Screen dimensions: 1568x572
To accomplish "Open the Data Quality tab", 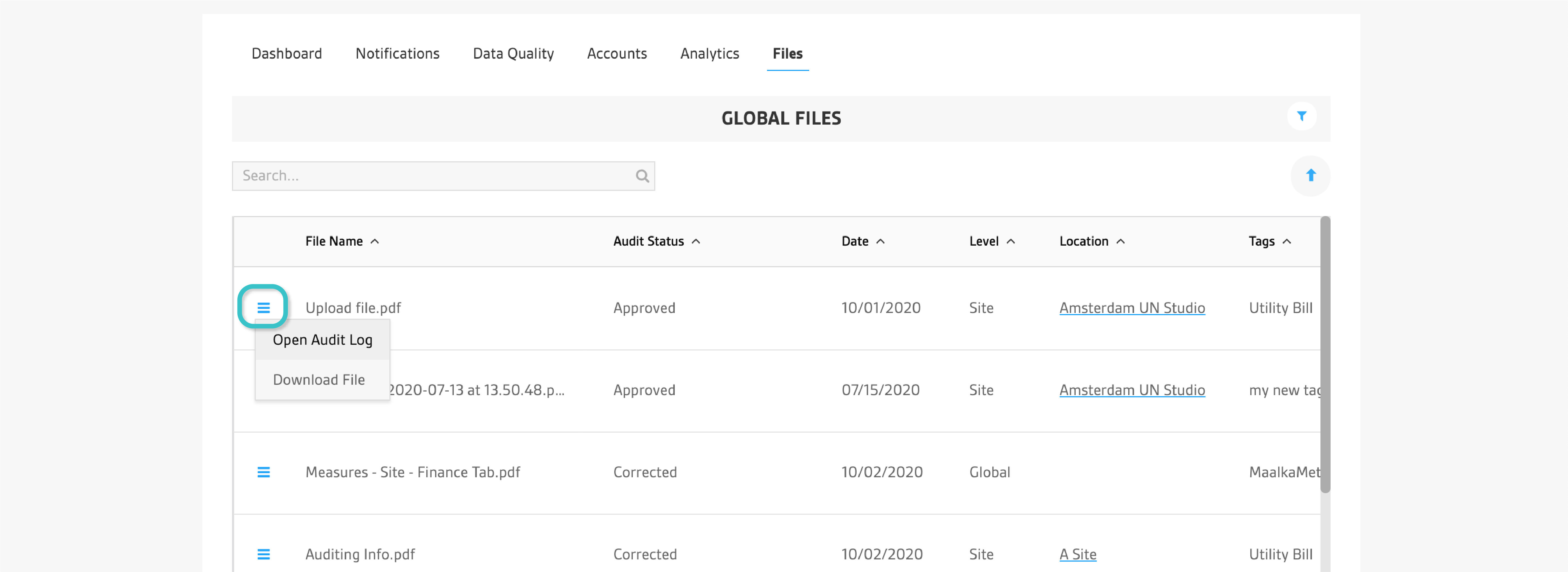I will [513, 54].
